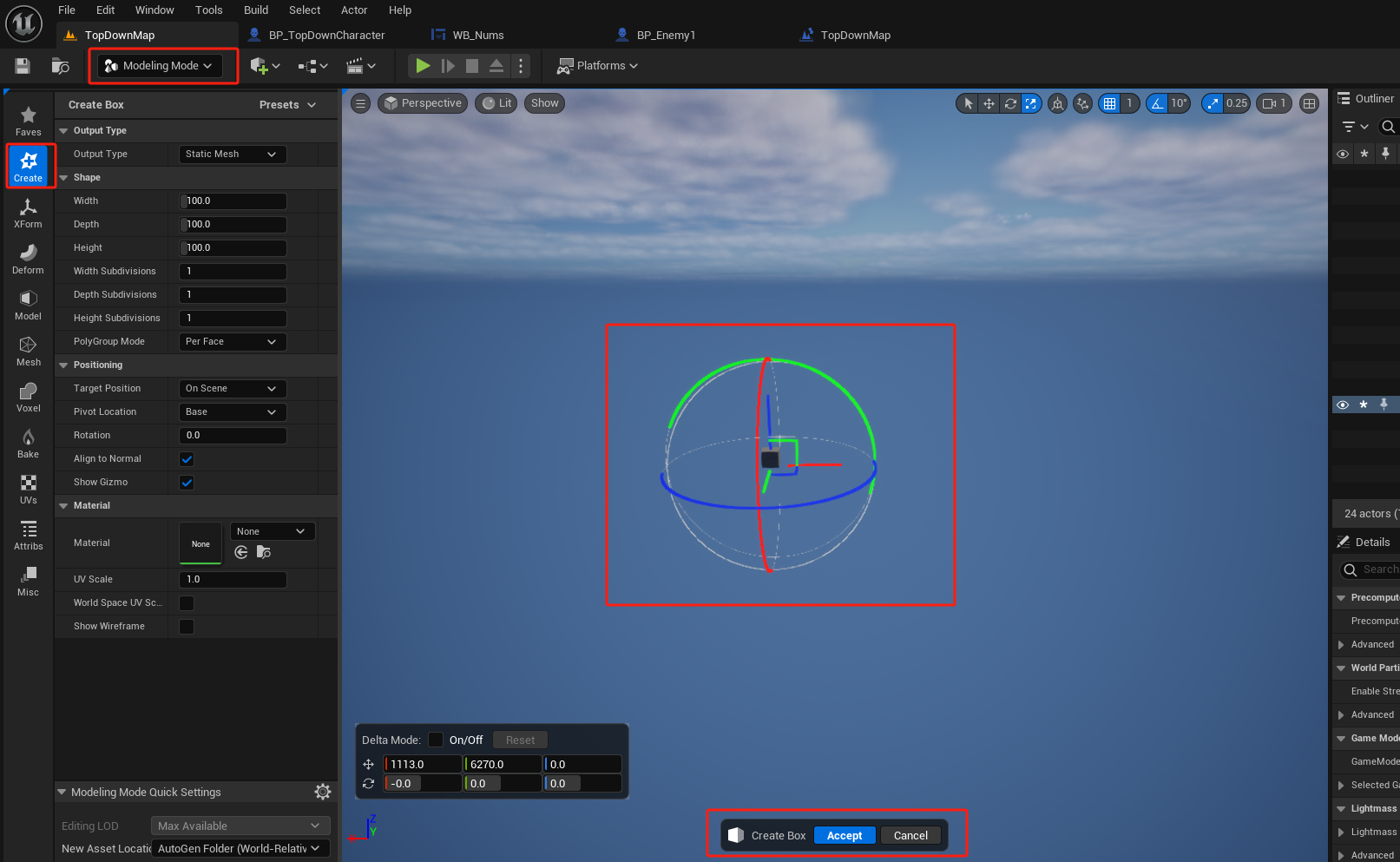
Task: Toggle rotation snapping angle icon
Action: point(1157,103)
